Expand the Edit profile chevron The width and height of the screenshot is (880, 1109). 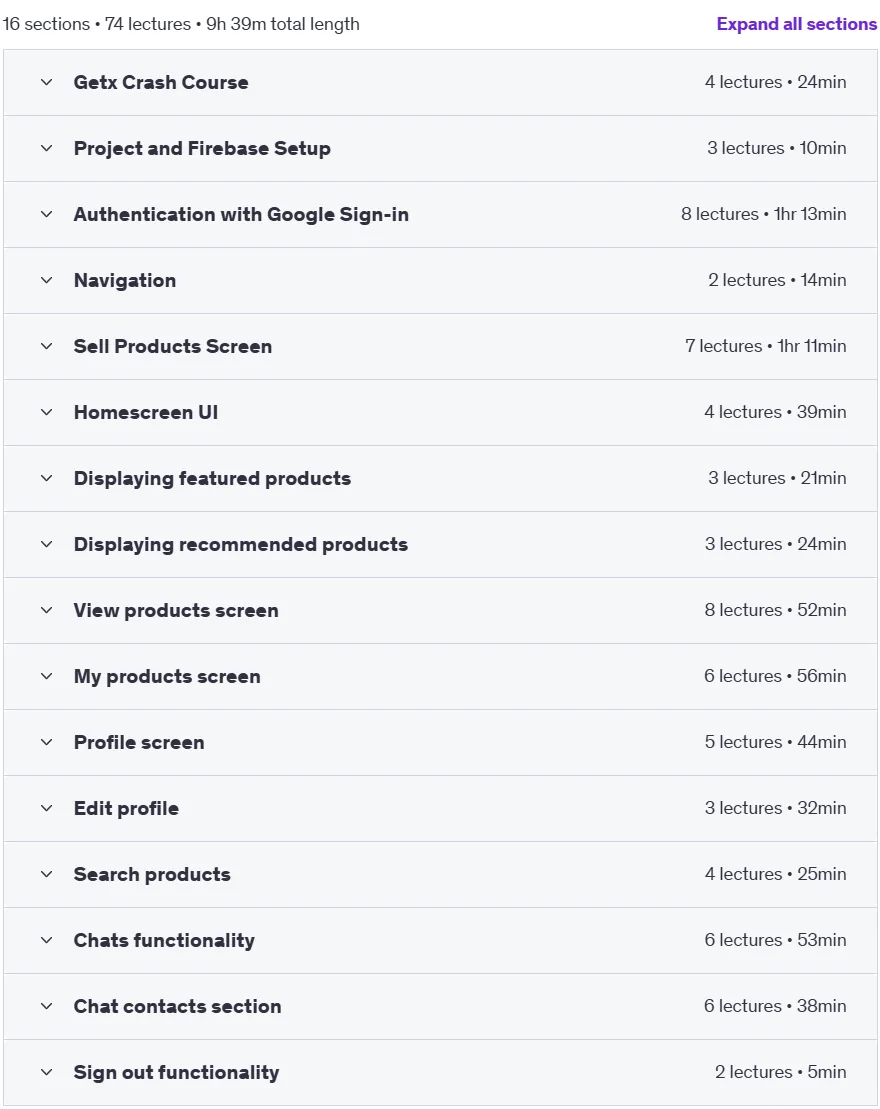pos(47,808)
